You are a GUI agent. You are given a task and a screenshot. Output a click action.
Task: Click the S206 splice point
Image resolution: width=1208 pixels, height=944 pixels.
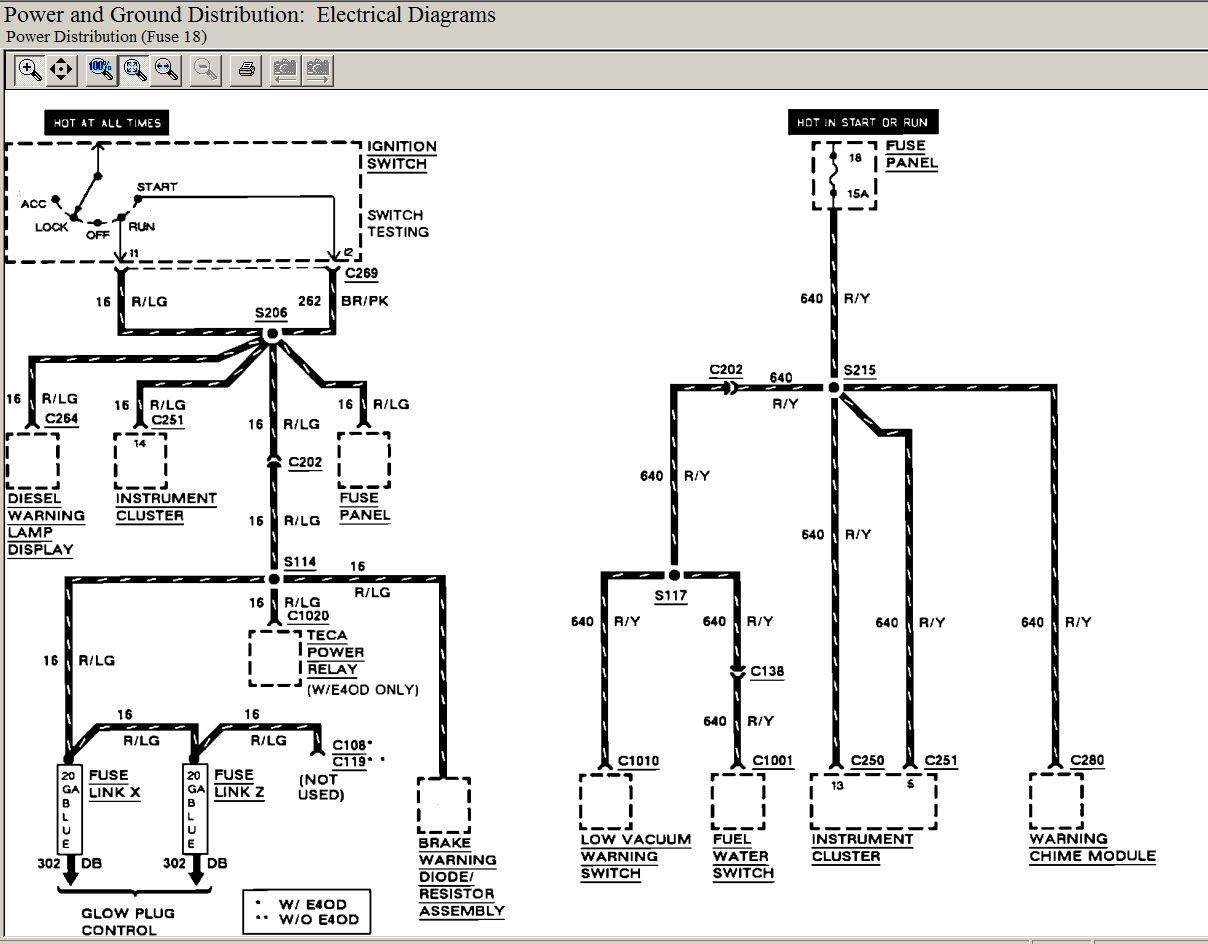[271, 337]
